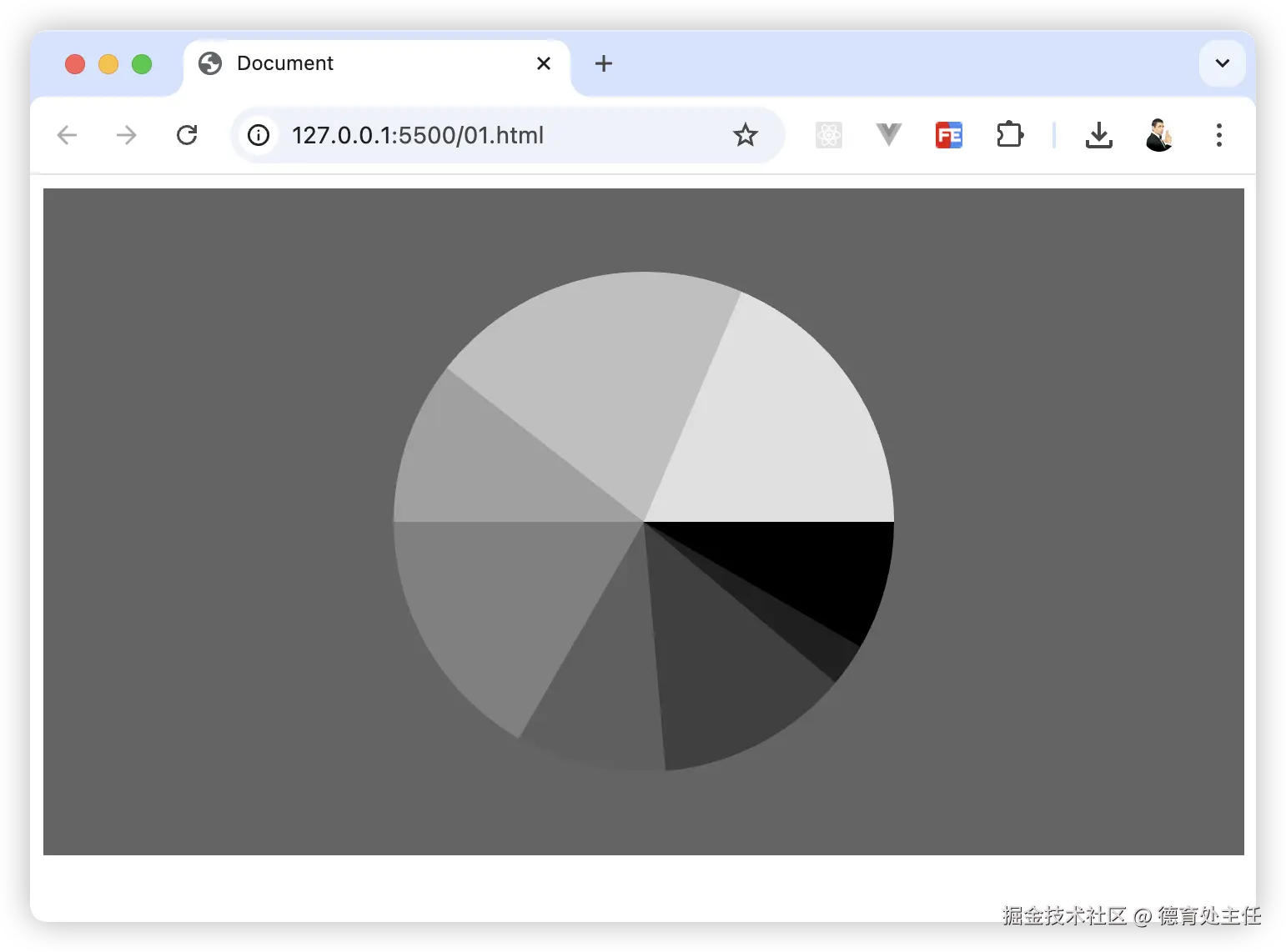Bookmark this page with the star icon
1286x952 pixels.
(x=746, y=135)
